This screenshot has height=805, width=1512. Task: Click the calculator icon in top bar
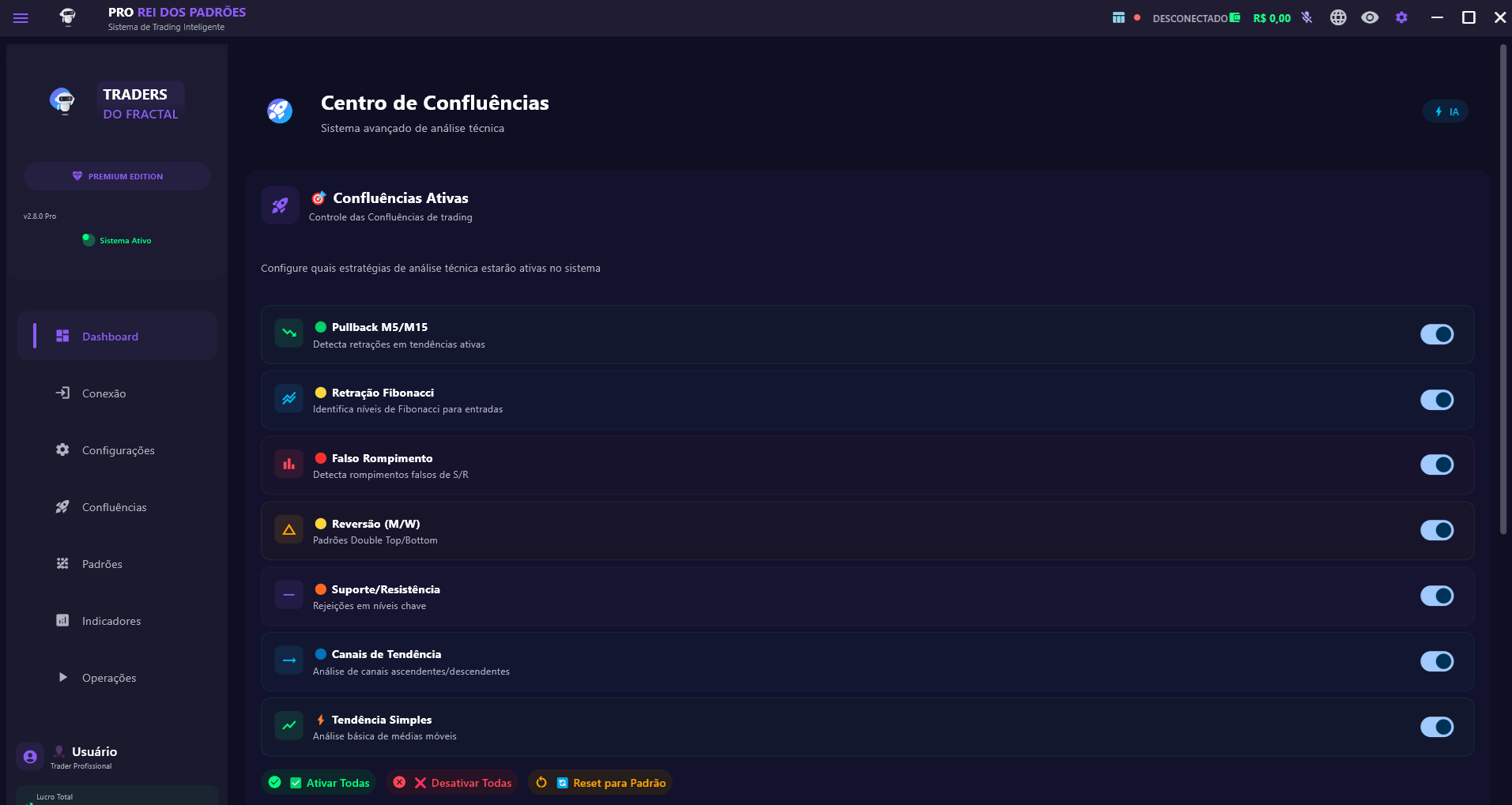1118,17
